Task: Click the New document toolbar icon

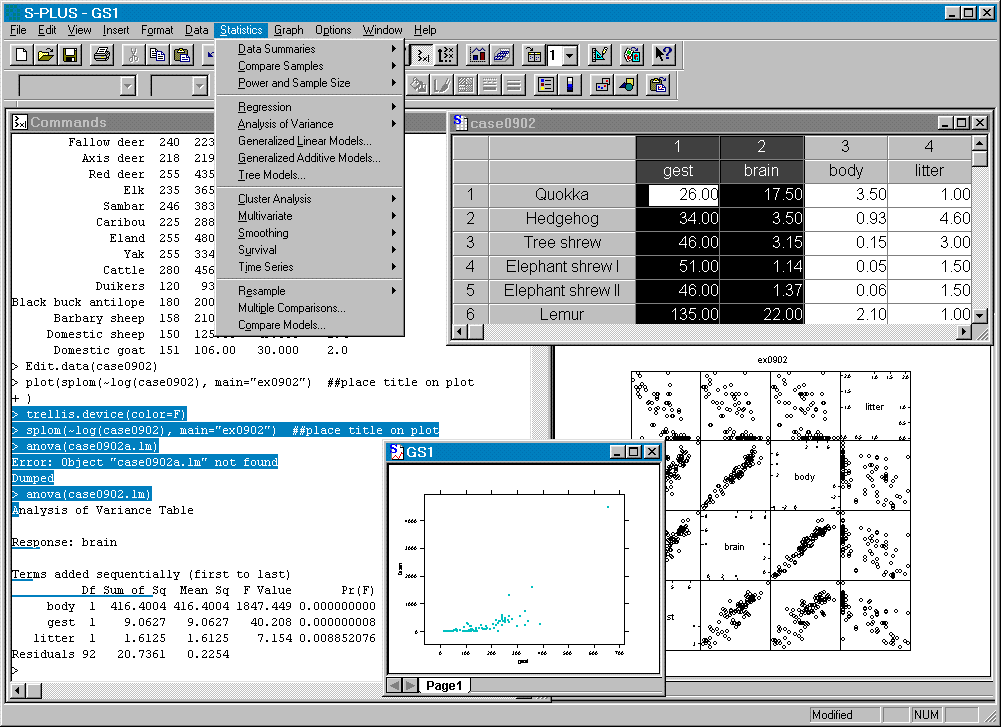Action: [21, 55]
